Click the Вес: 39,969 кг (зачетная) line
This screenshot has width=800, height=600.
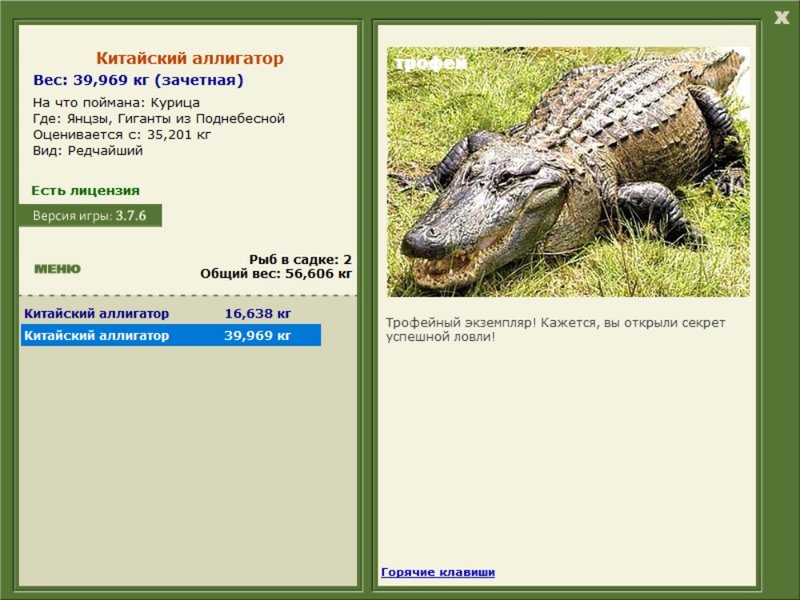[138, 80]
